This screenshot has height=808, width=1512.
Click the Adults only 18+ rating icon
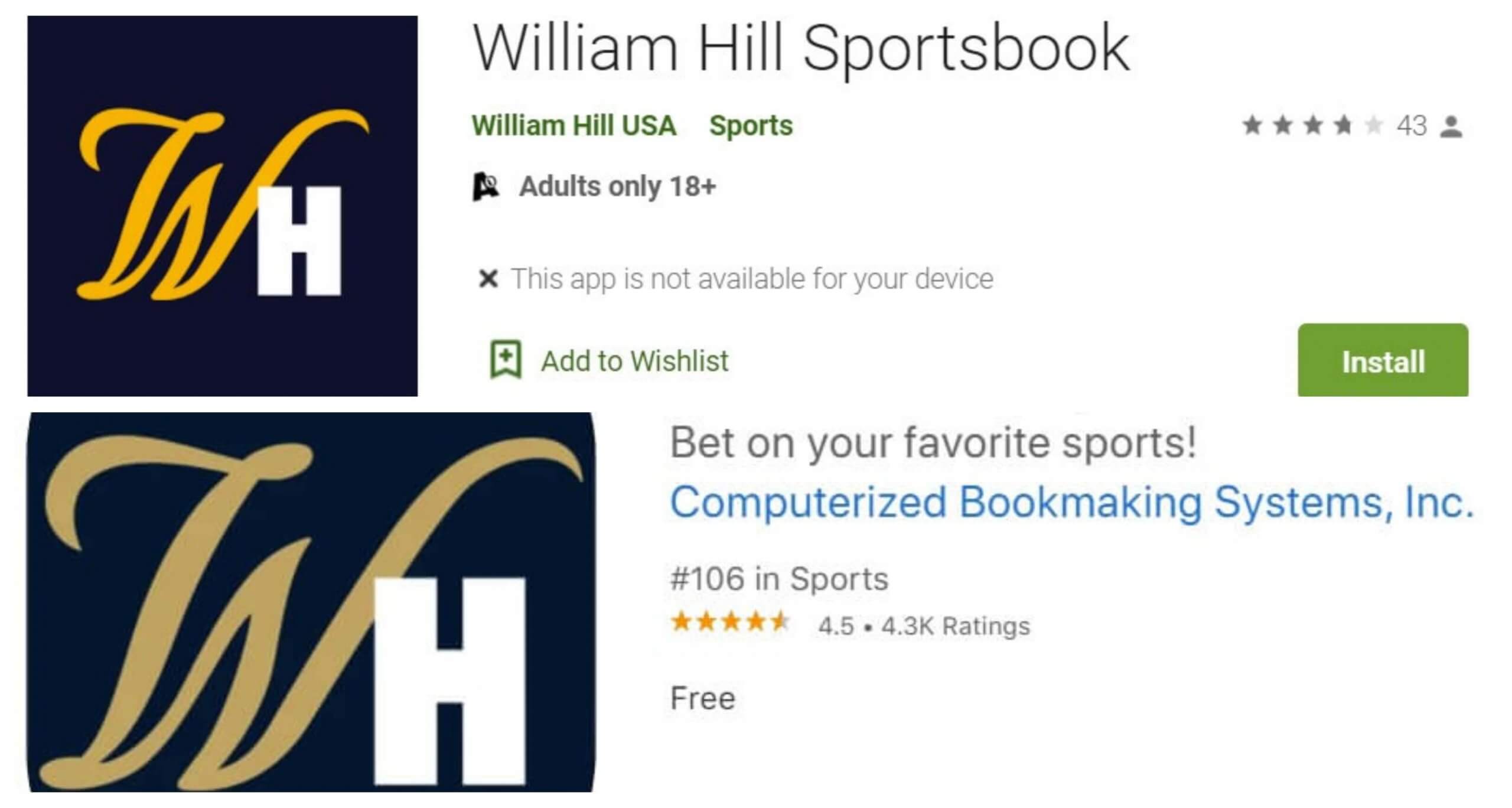point(486,187)
